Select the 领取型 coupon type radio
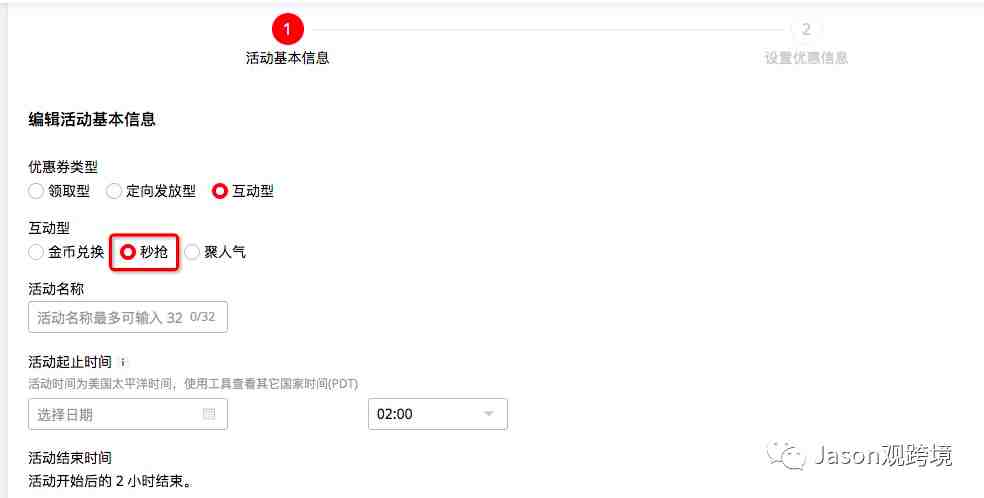984x498 pixels. click(36, 191)
